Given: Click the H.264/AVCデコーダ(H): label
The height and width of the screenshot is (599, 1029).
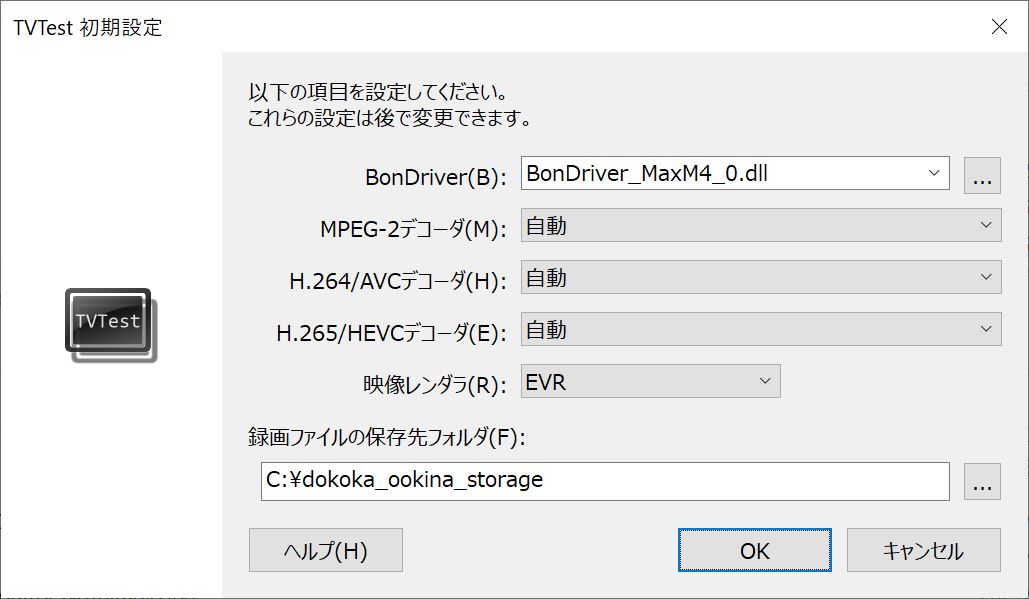Looking at the screenshot, I should pyautogui.click(x=398, y=281).
